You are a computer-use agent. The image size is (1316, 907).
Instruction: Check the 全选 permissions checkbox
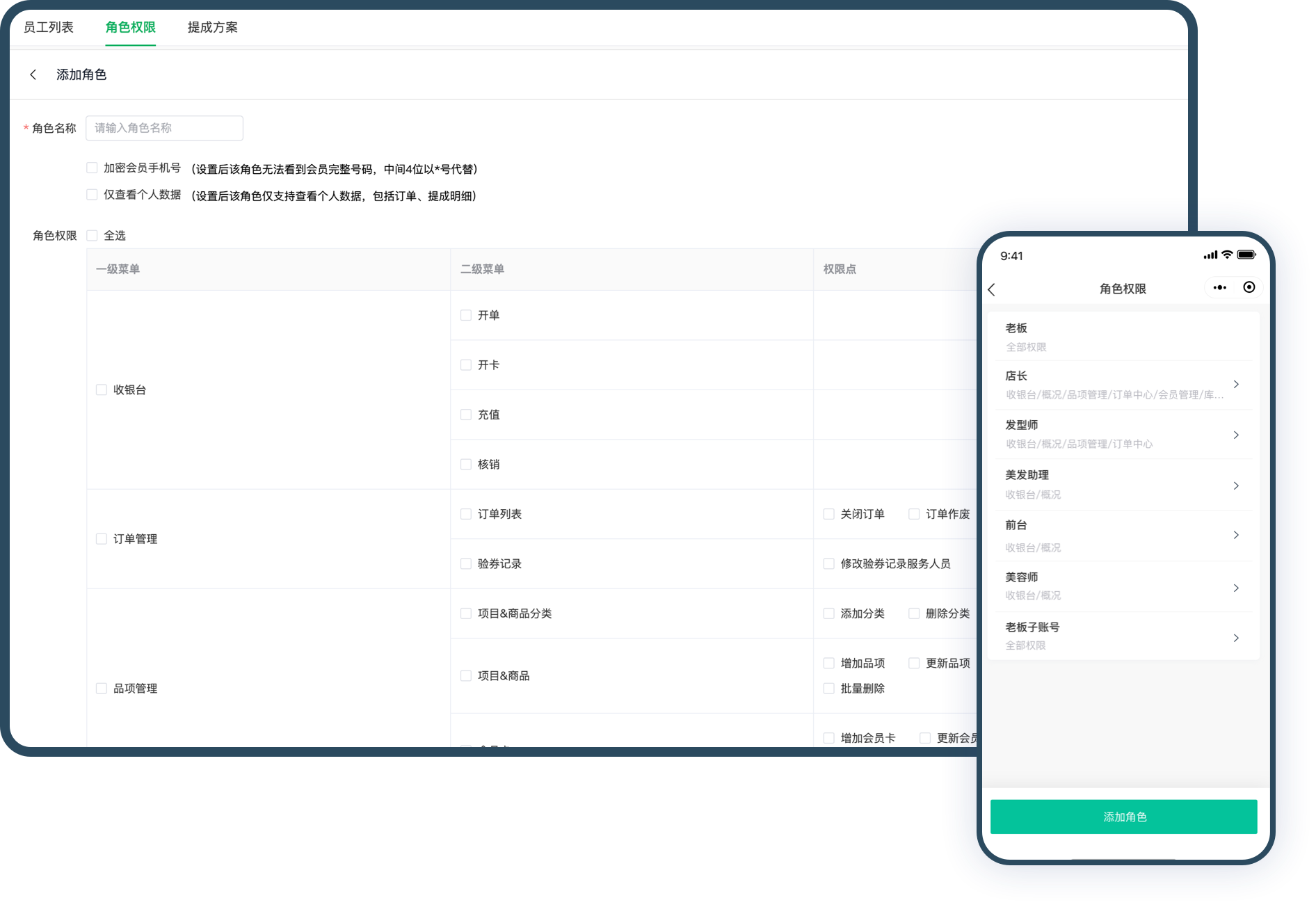92,236
